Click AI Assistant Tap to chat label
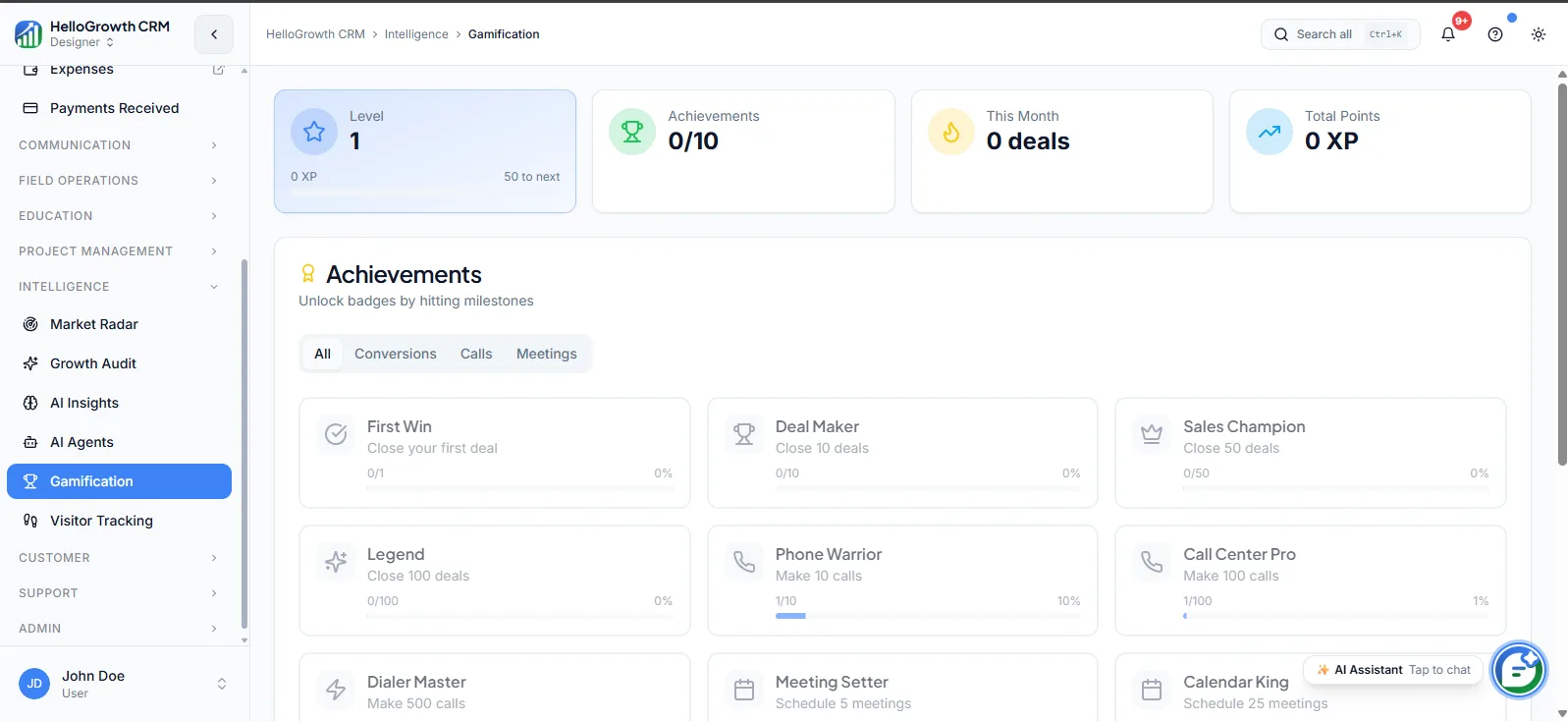 click(x=1393, y=670)
